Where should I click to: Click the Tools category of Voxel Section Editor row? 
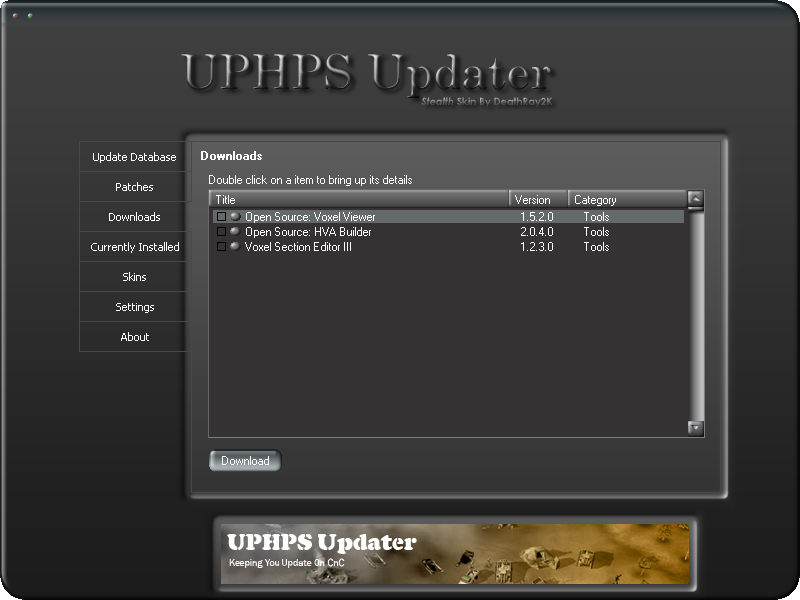point(596,247)
